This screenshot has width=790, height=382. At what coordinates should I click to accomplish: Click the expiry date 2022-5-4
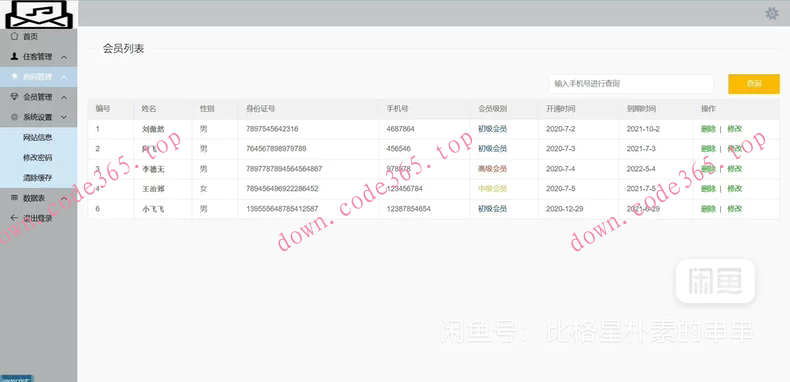coord(641,169)
